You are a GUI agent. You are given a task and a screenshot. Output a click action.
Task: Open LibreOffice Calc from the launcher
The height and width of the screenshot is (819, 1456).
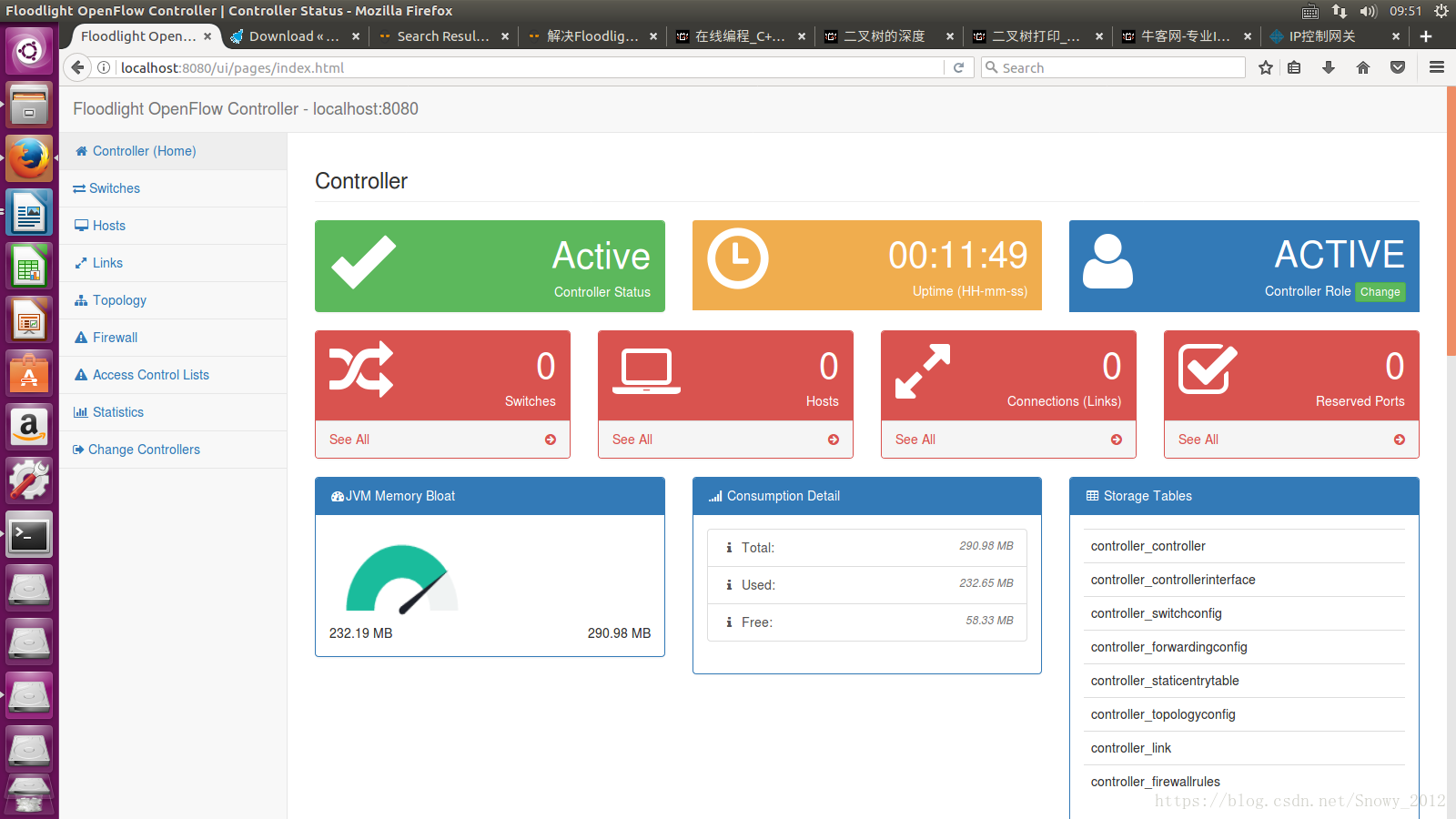pos(29,268)
